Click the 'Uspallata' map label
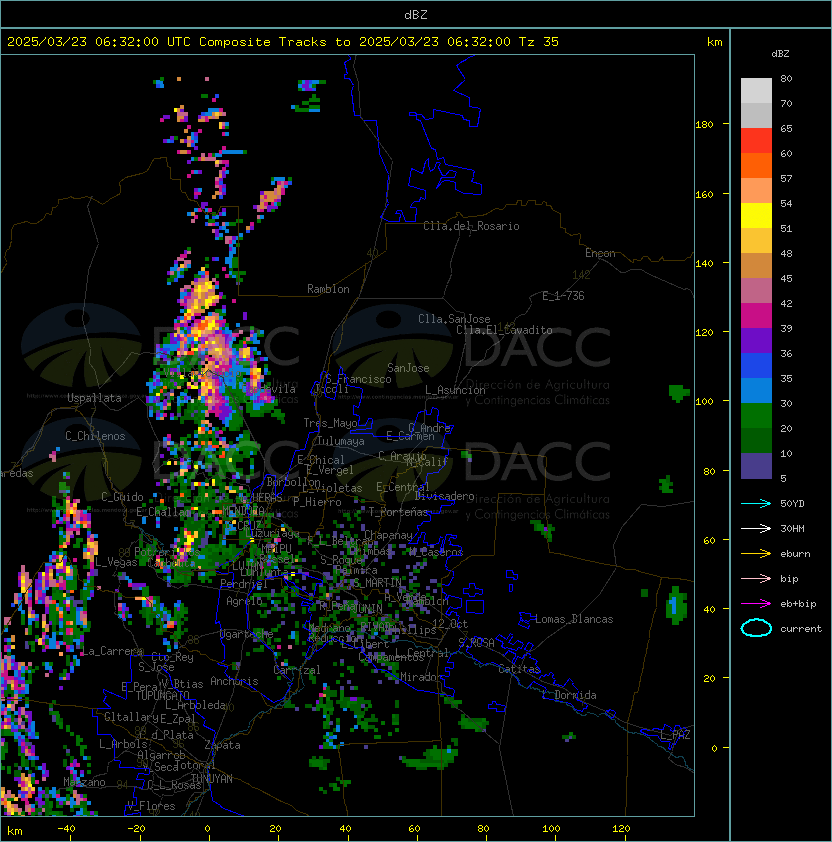This screenshot has height=842, width=832. tap(94, 398)
